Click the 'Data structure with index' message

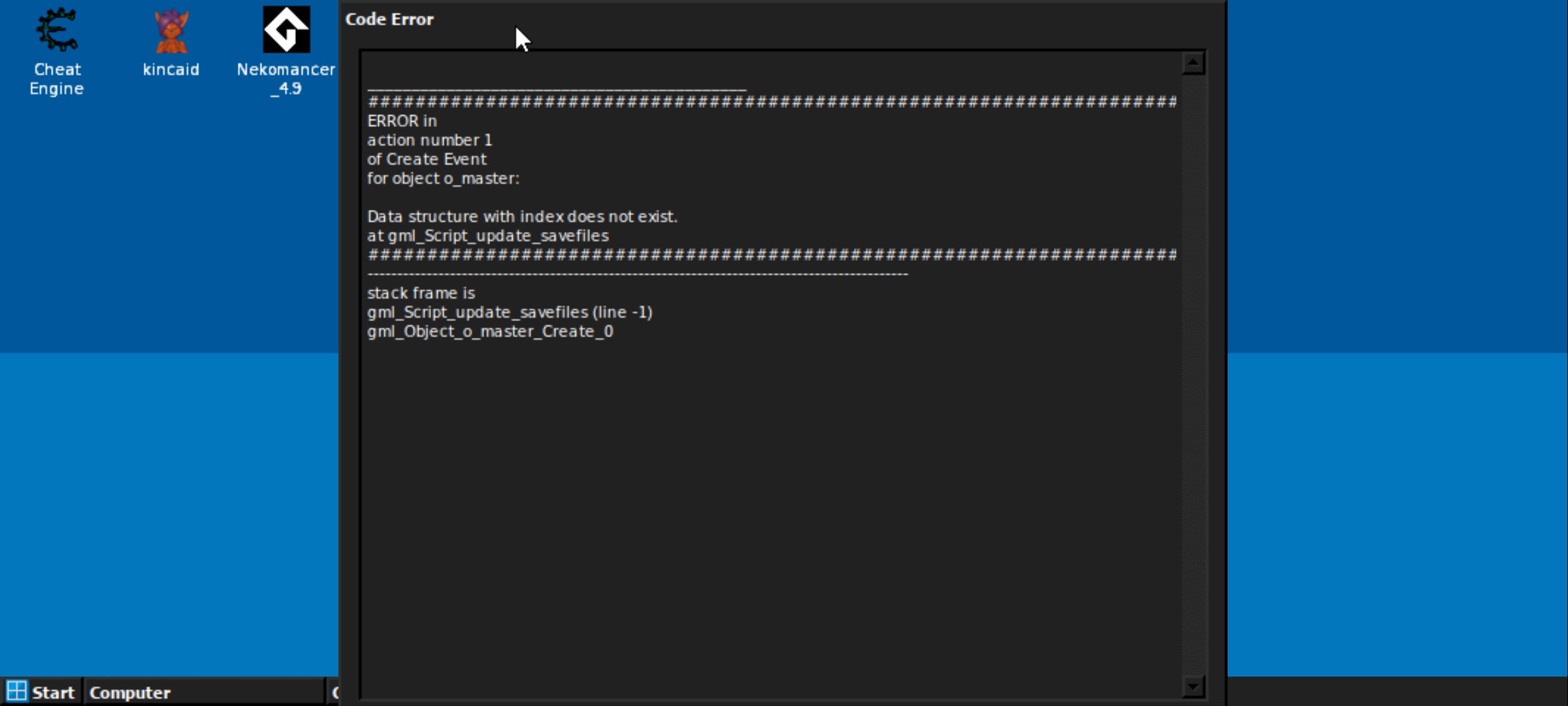point(522,216)
